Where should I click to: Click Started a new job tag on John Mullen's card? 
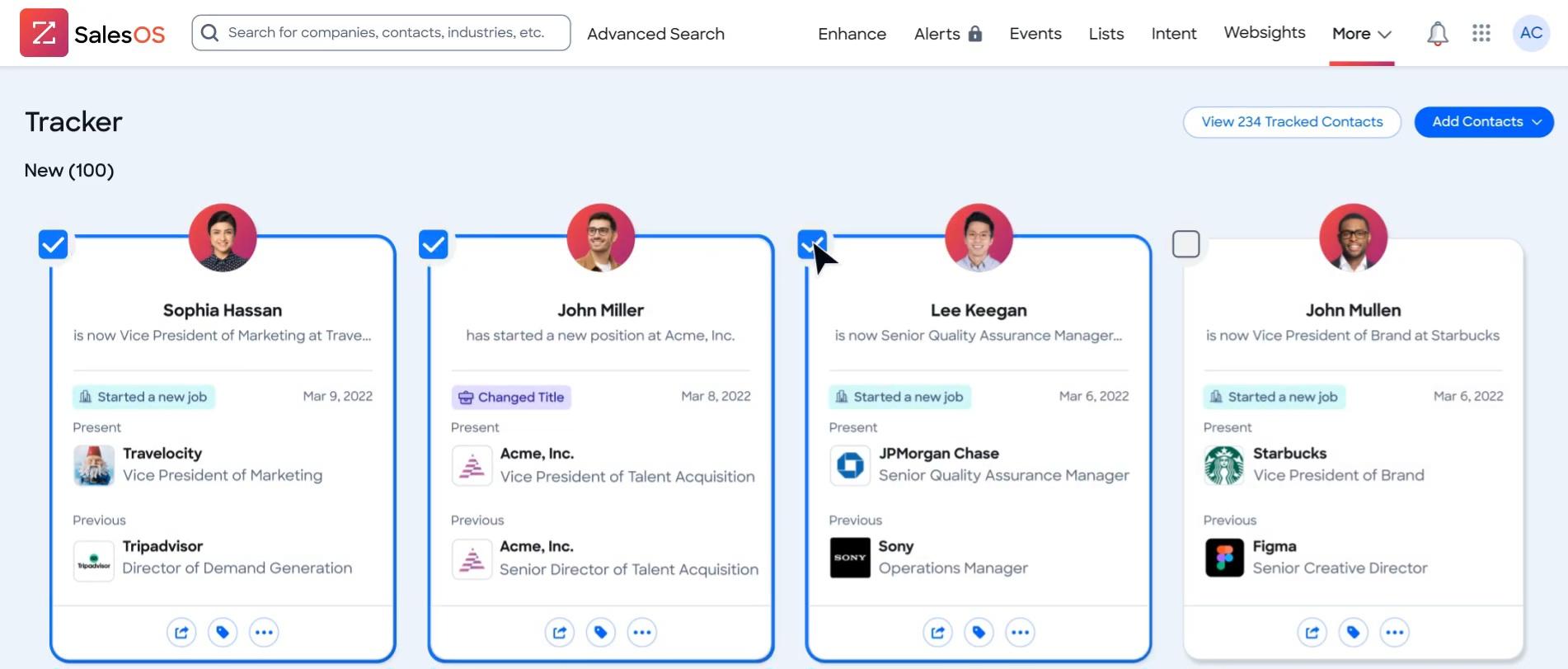coord(1275,397)
